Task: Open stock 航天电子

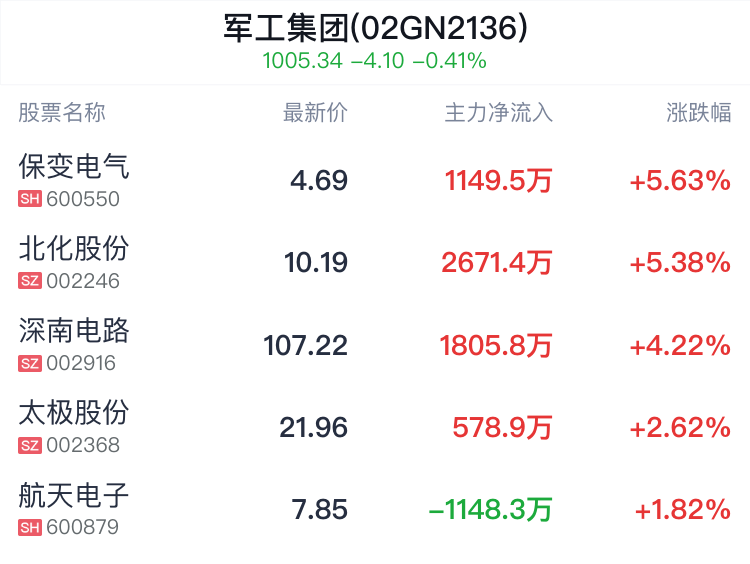Action: [74, 495]
